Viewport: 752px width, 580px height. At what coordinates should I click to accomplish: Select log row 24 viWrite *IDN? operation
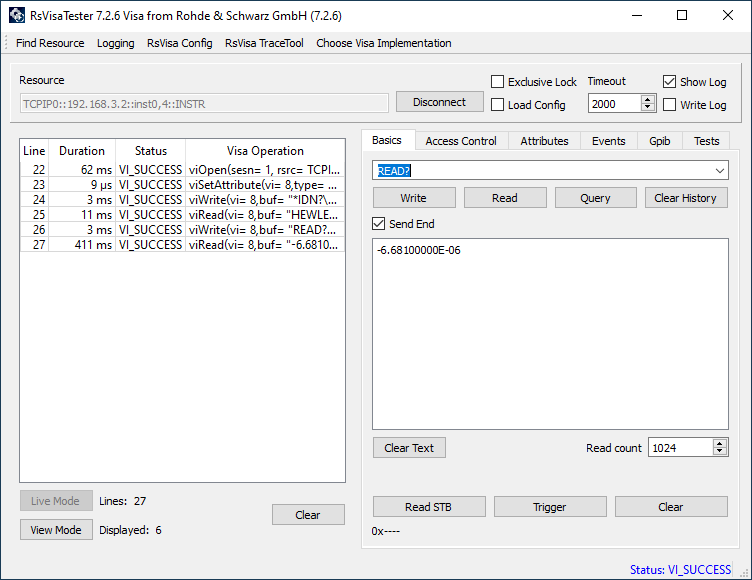[182, 200]
